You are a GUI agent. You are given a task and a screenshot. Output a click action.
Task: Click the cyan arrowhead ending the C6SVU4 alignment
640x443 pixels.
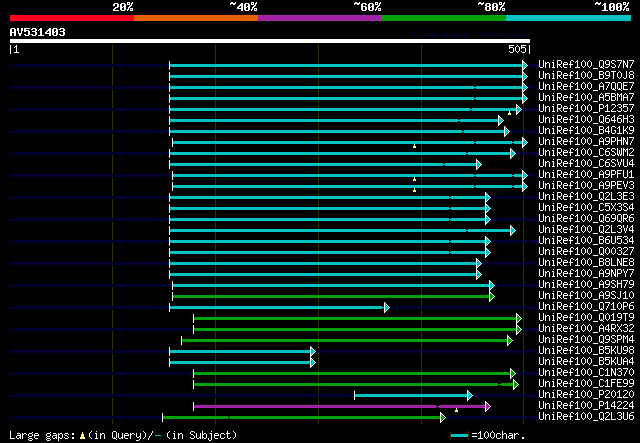[479, 165]
